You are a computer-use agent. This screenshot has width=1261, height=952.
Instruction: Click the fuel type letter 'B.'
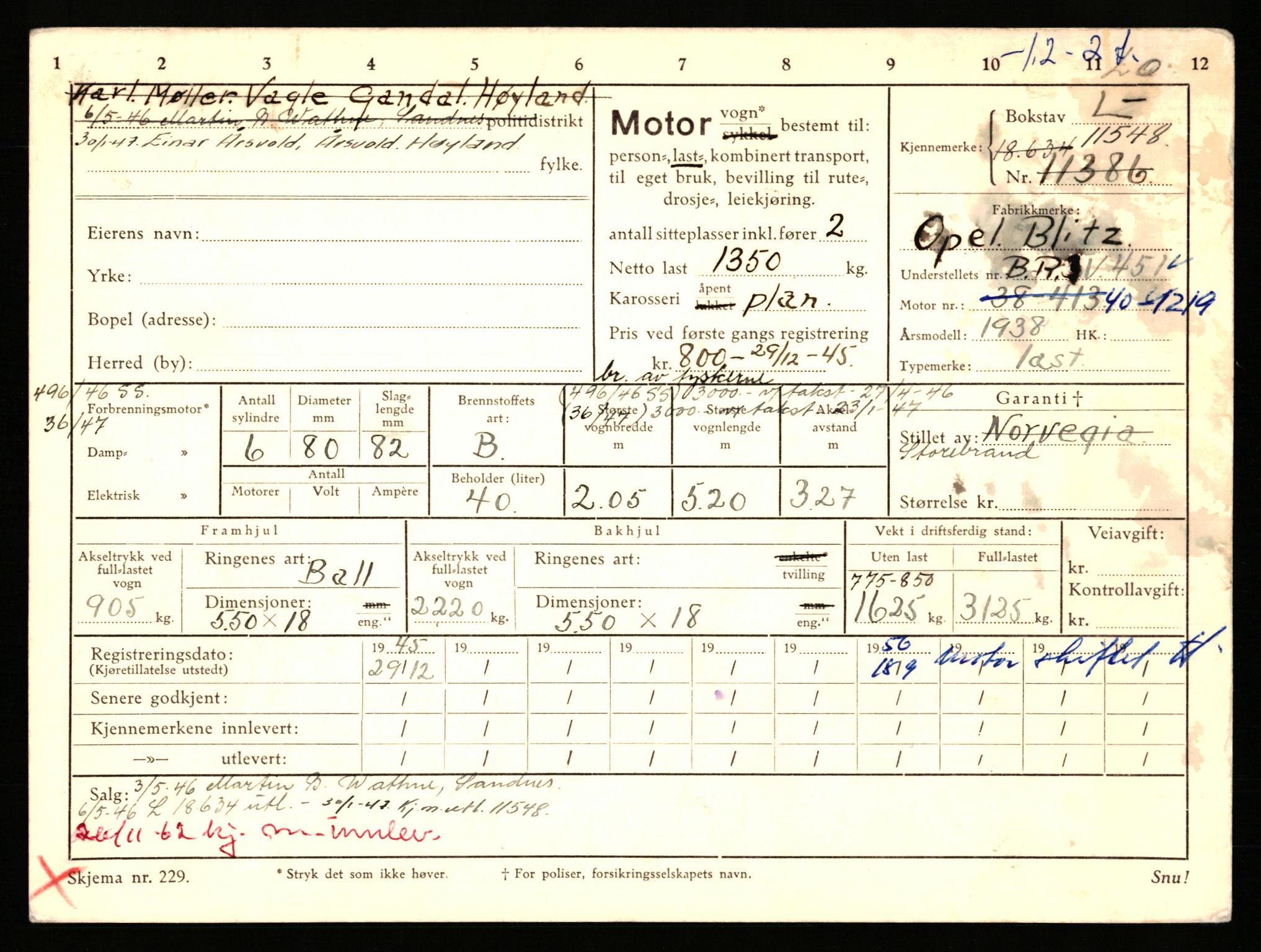pos(487,446)
